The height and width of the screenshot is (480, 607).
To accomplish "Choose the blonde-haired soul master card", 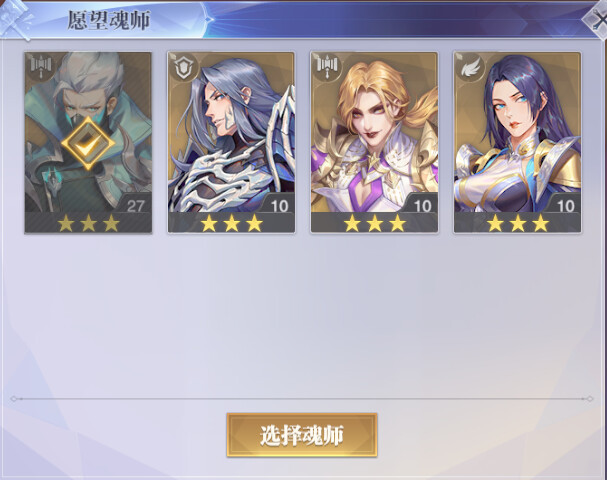I will pos(374,143).
